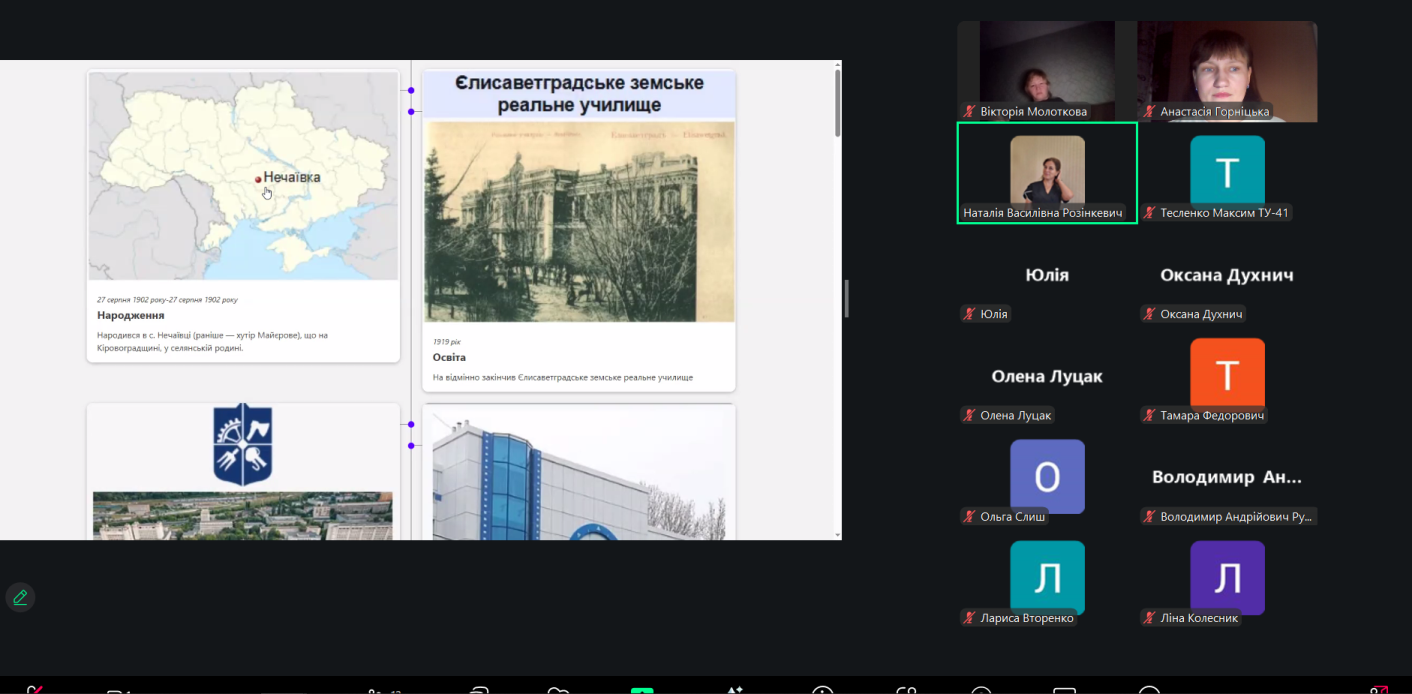Viewport: 1412px width, 694px height.
Task: Click muted mic icon beside Анастасія Горніцька
Action: [1150, 112]
